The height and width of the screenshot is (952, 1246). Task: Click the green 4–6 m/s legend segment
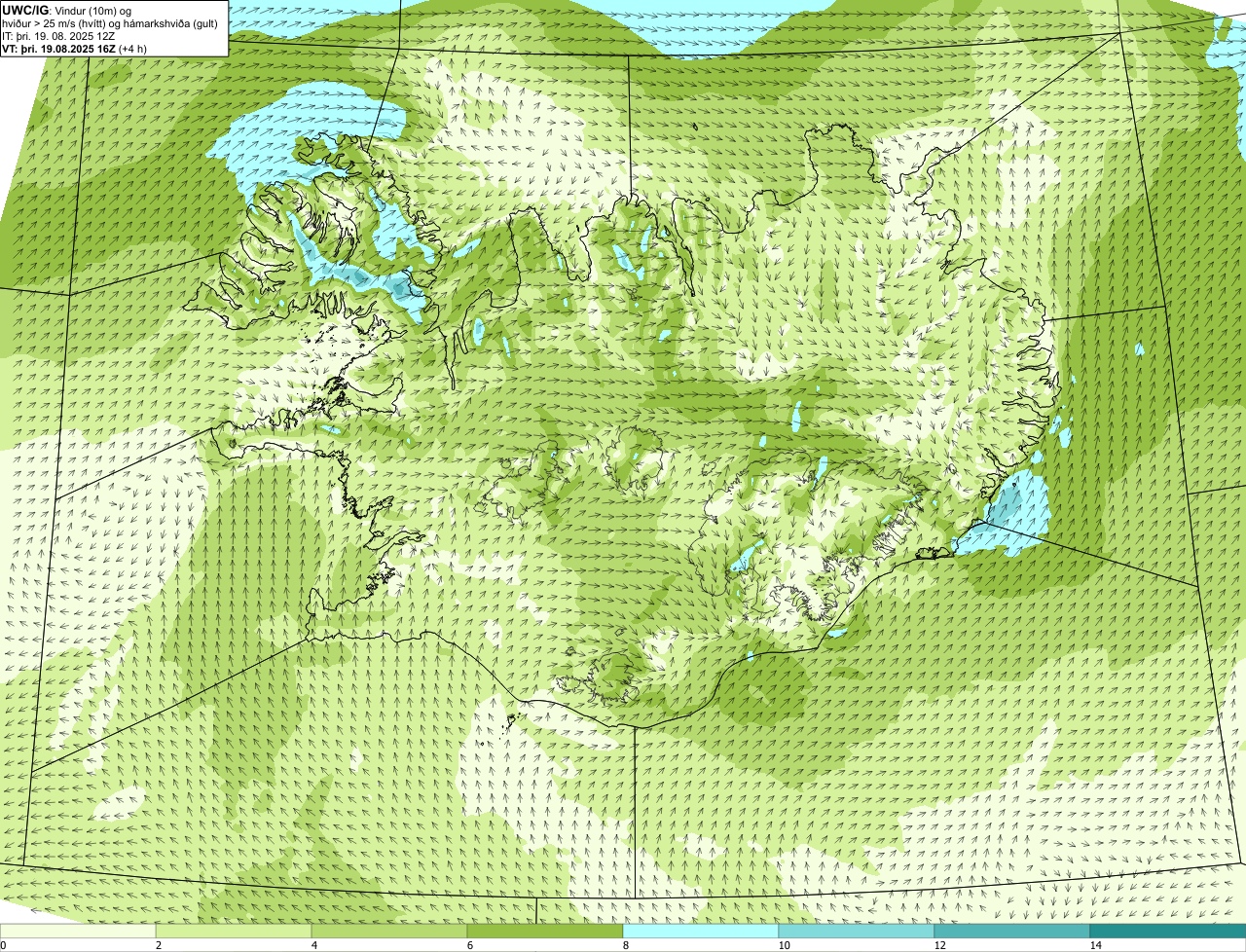click(x=389, y=931)
